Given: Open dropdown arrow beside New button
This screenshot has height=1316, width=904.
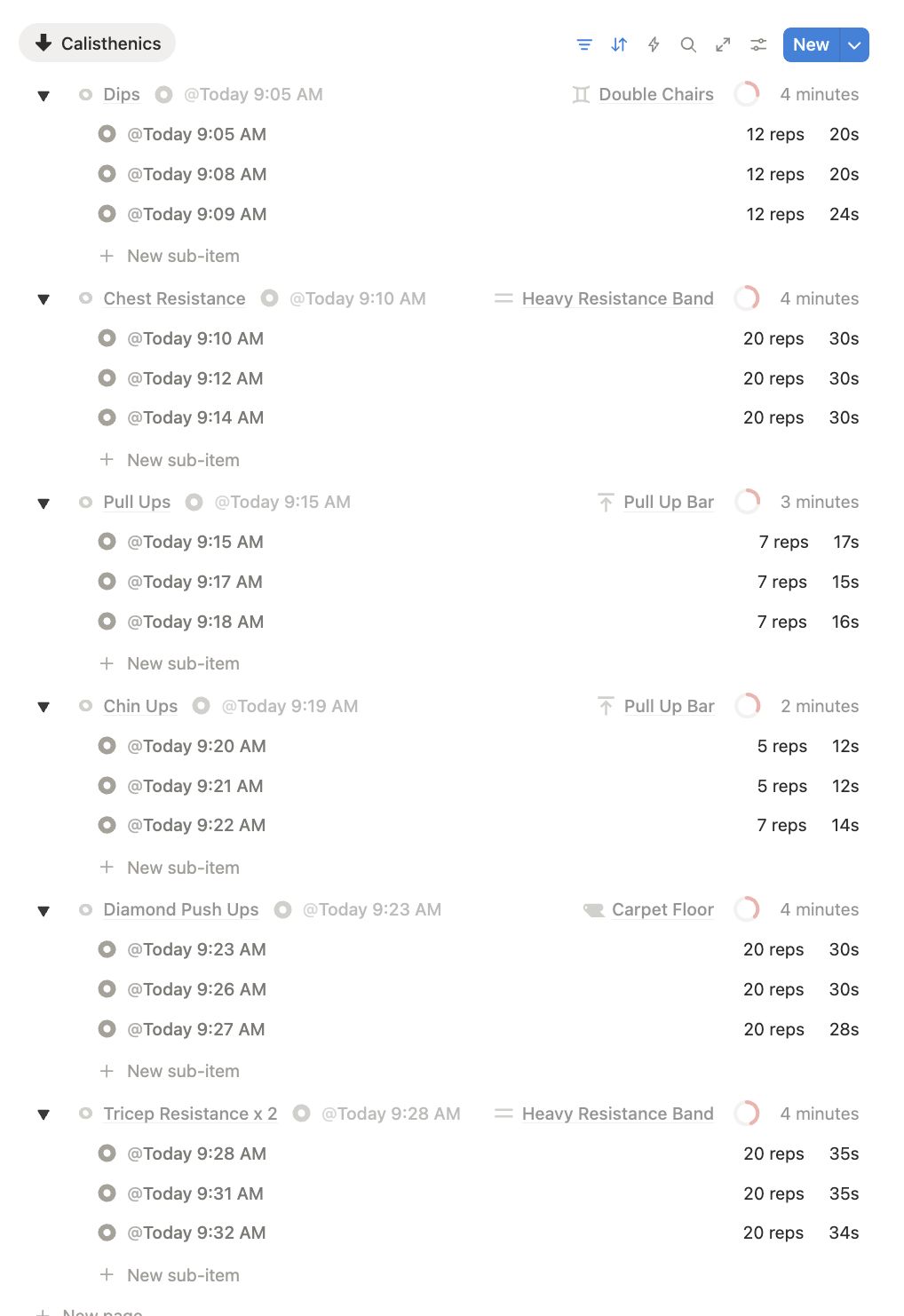Looking at the screenshot, I should (854, 45).
